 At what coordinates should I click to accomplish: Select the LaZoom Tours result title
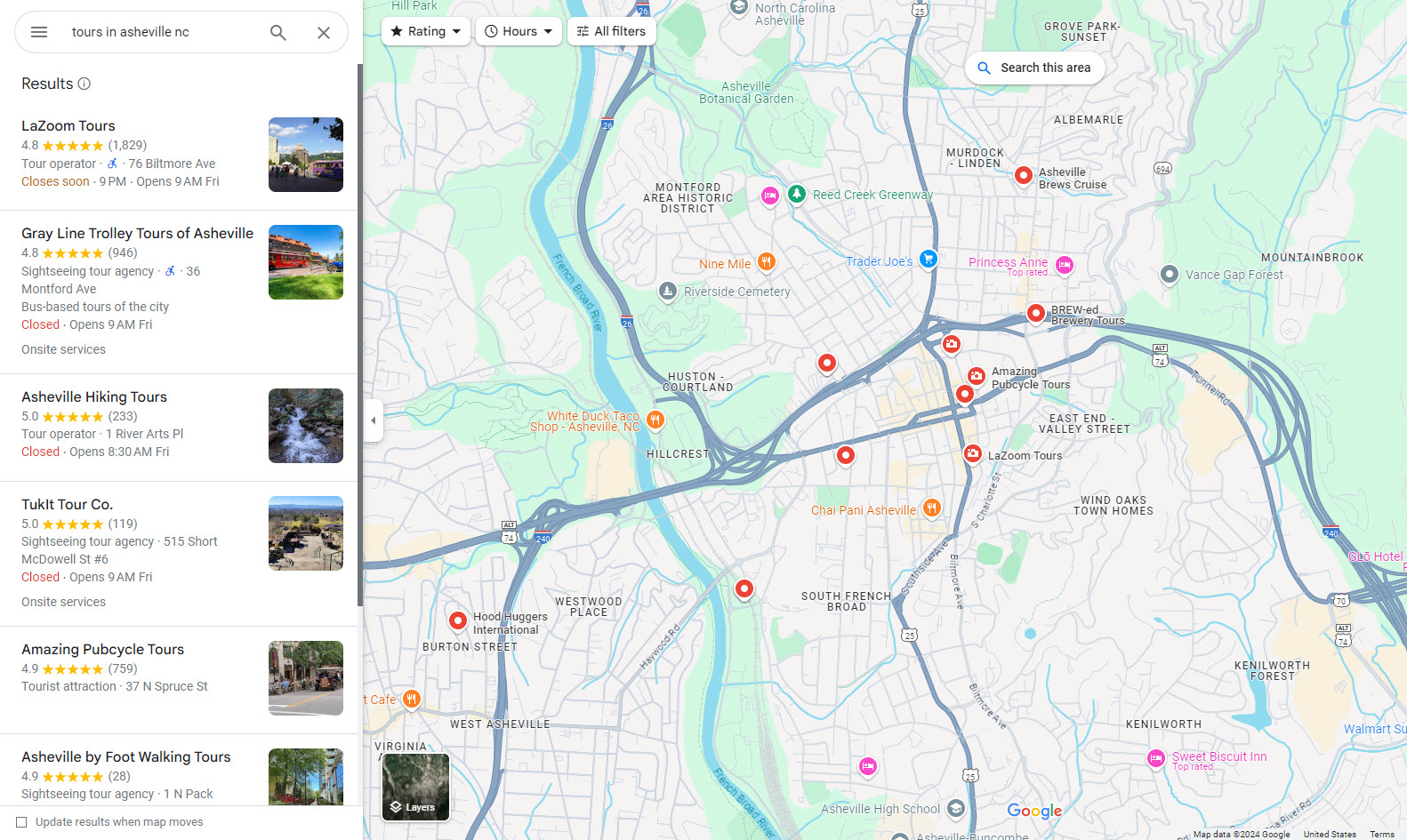[x=68, y=126]
